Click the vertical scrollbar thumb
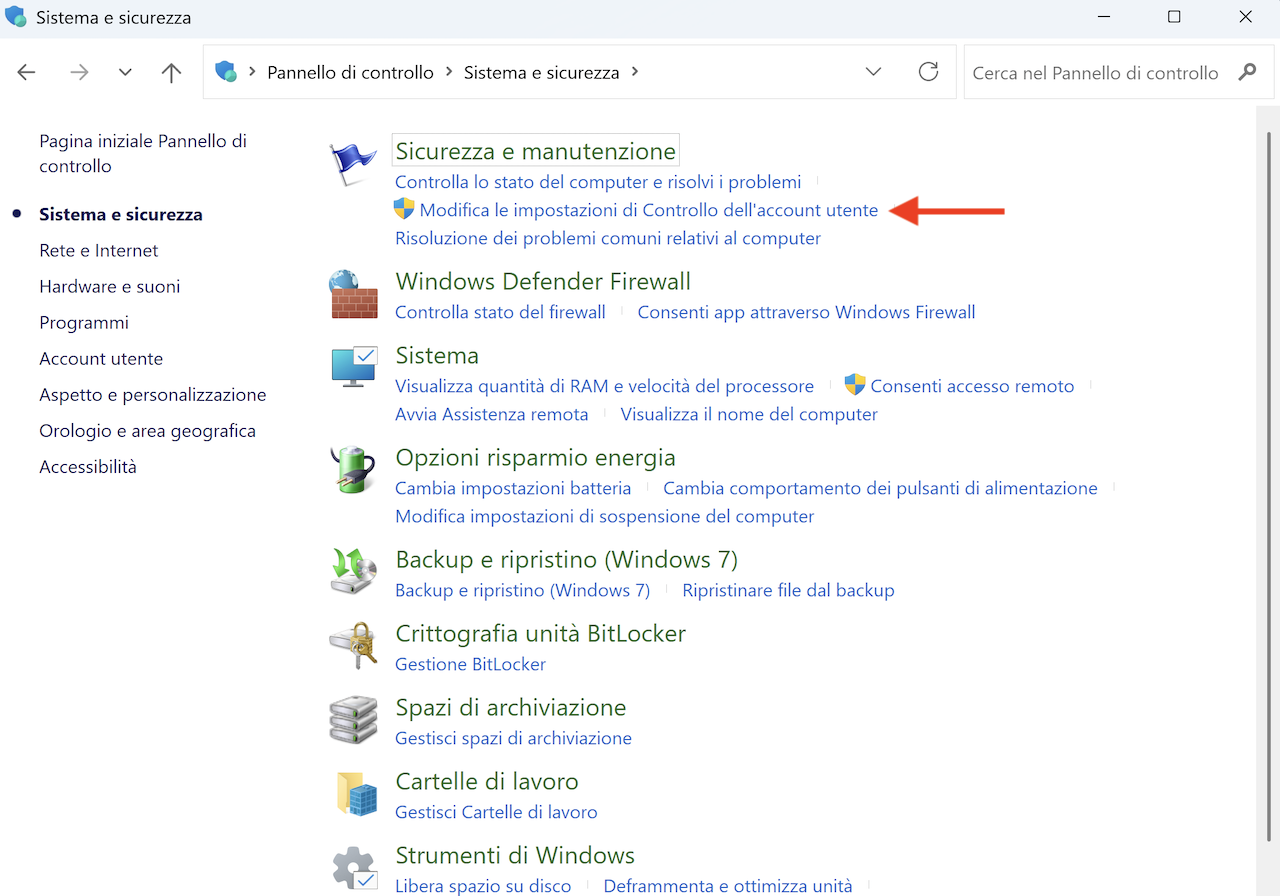Screen dimensions: 1280x896 pos(1269,485)
